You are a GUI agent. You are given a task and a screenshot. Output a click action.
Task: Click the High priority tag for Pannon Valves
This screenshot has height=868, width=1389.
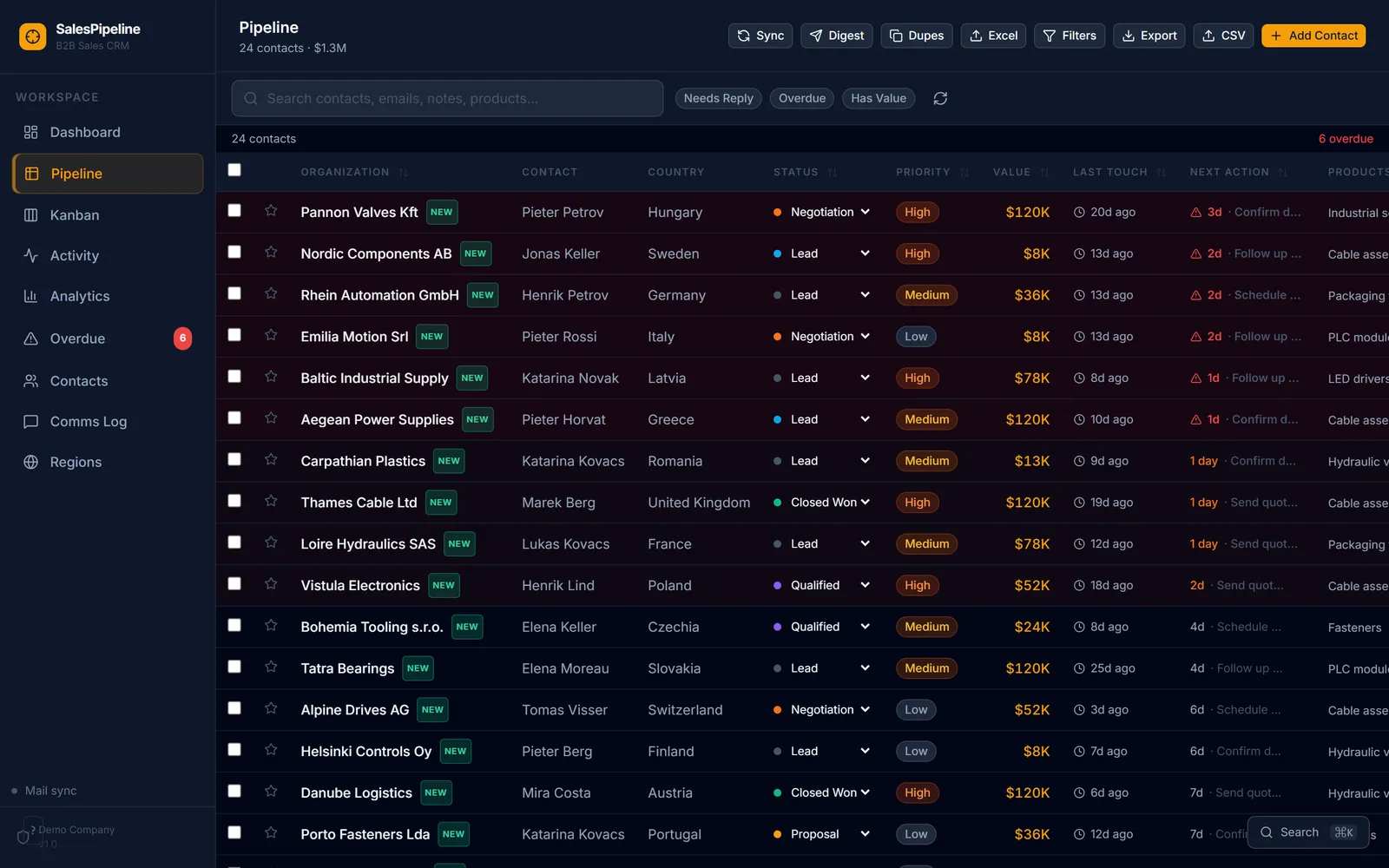918,213
